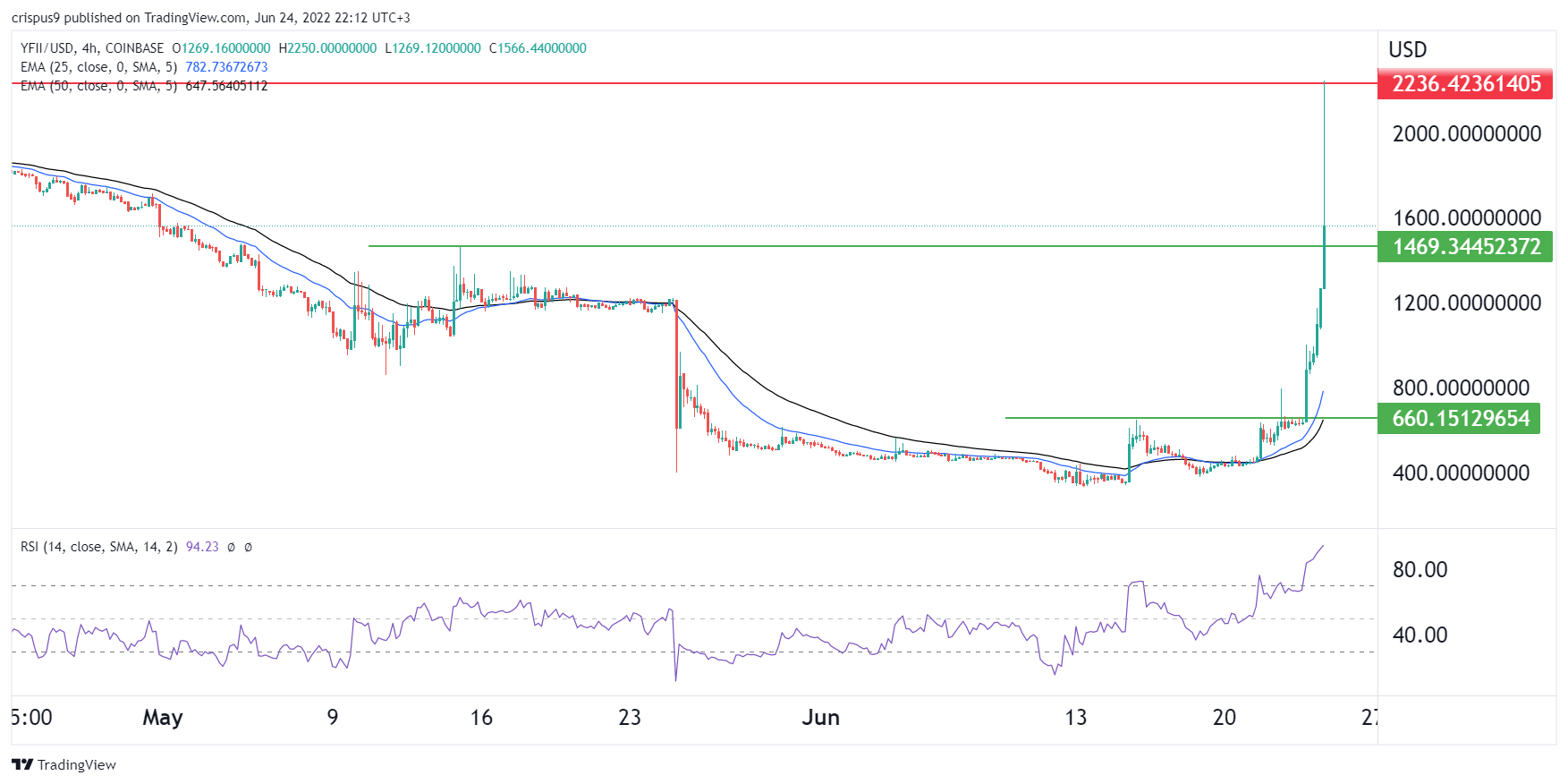This screenshot has width=1568, height=784.
Task: Click the high price H2250.00000000
Action: (327, 48)
